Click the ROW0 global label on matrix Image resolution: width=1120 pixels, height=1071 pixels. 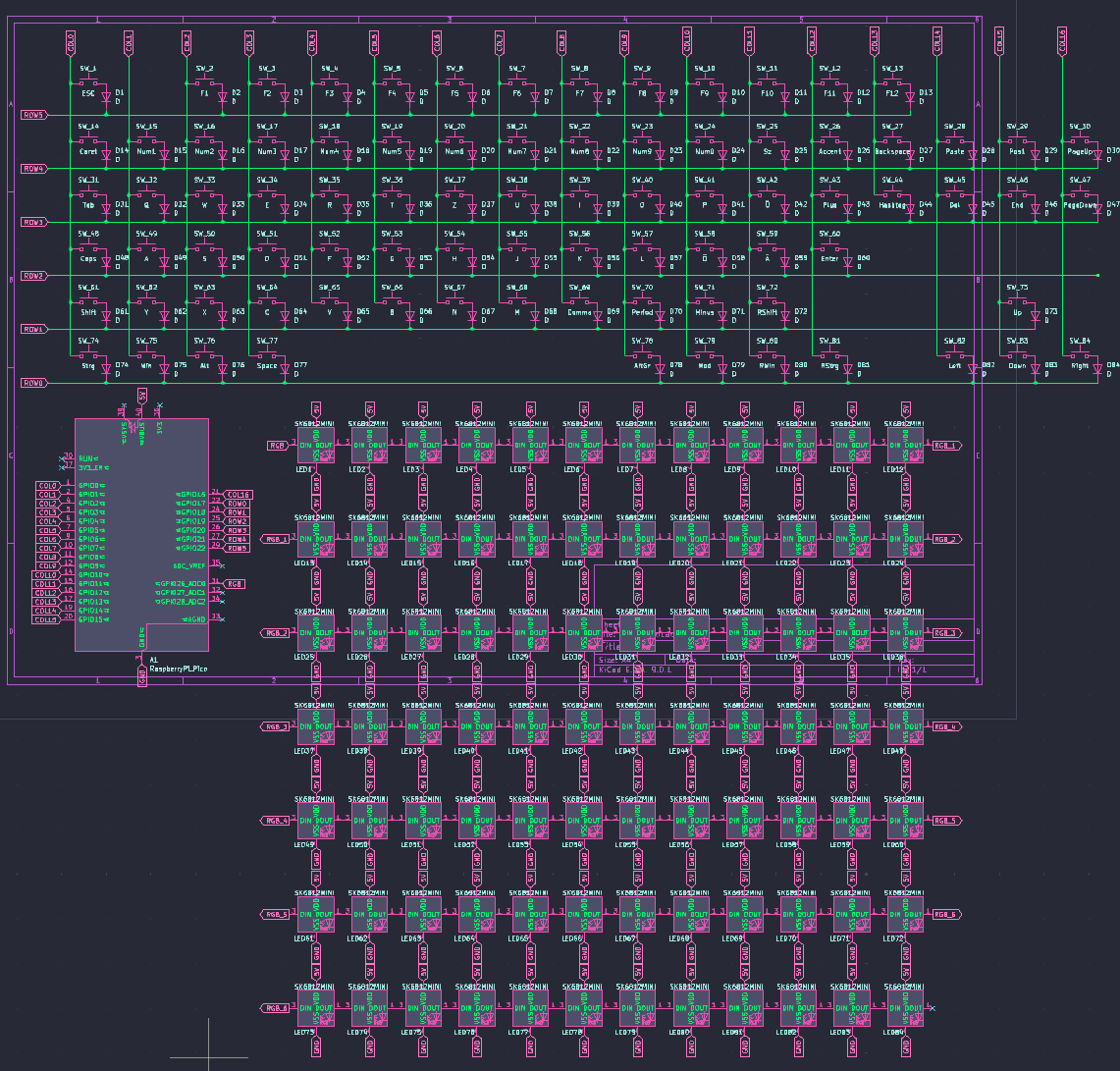34,383
